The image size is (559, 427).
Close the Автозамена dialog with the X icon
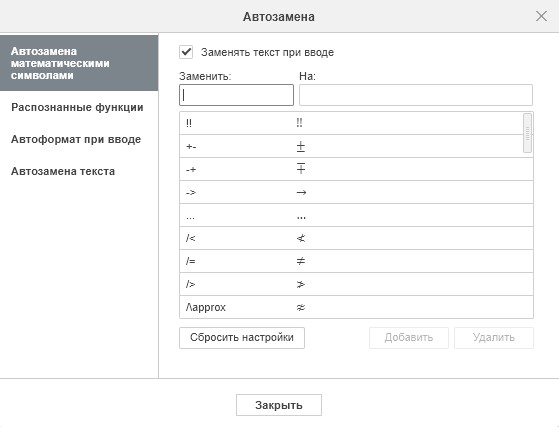point(541,16)
